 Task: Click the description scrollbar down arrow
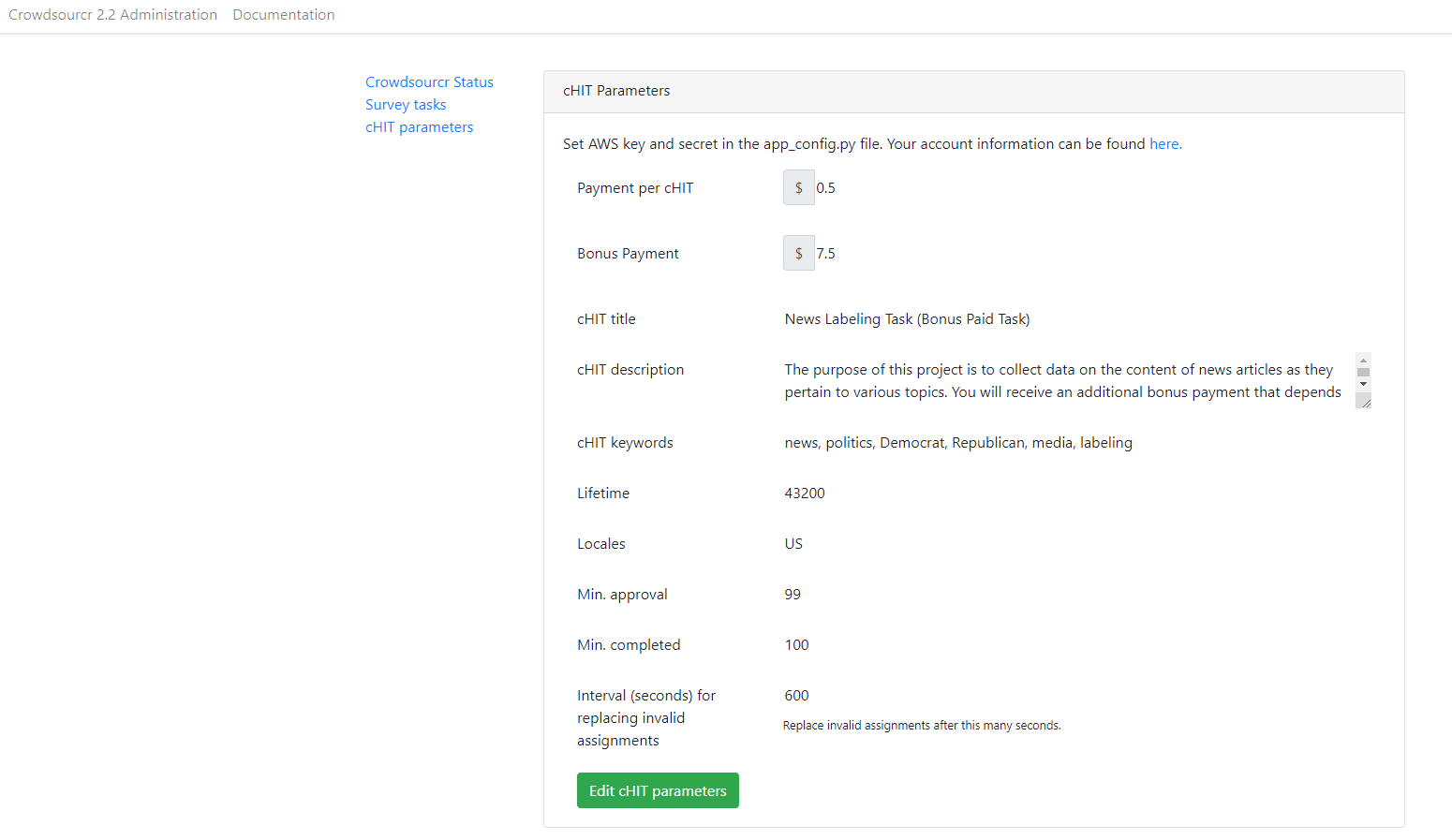tap(1363, 384)
